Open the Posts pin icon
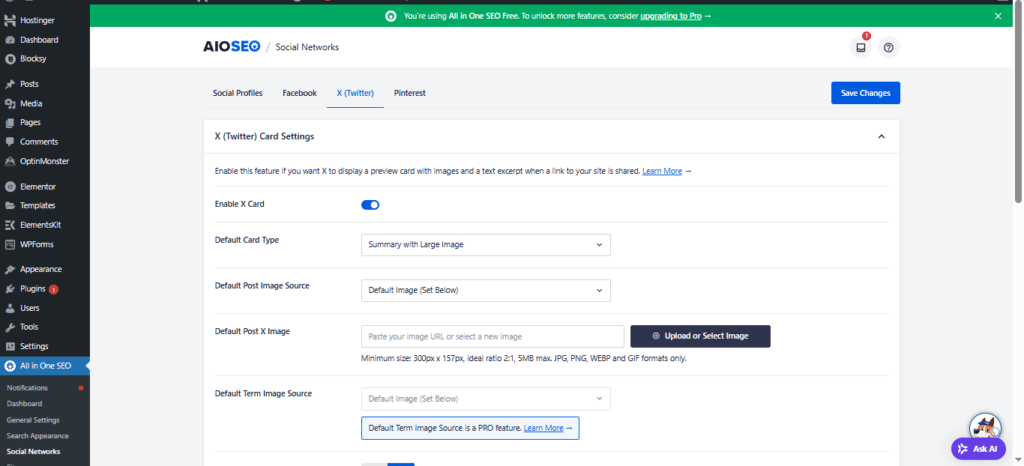 coord(10,84)
